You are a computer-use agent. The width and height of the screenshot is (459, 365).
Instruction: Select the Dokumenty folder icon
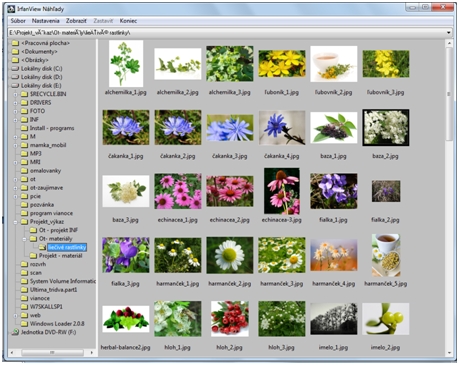(x=15, y=52)
